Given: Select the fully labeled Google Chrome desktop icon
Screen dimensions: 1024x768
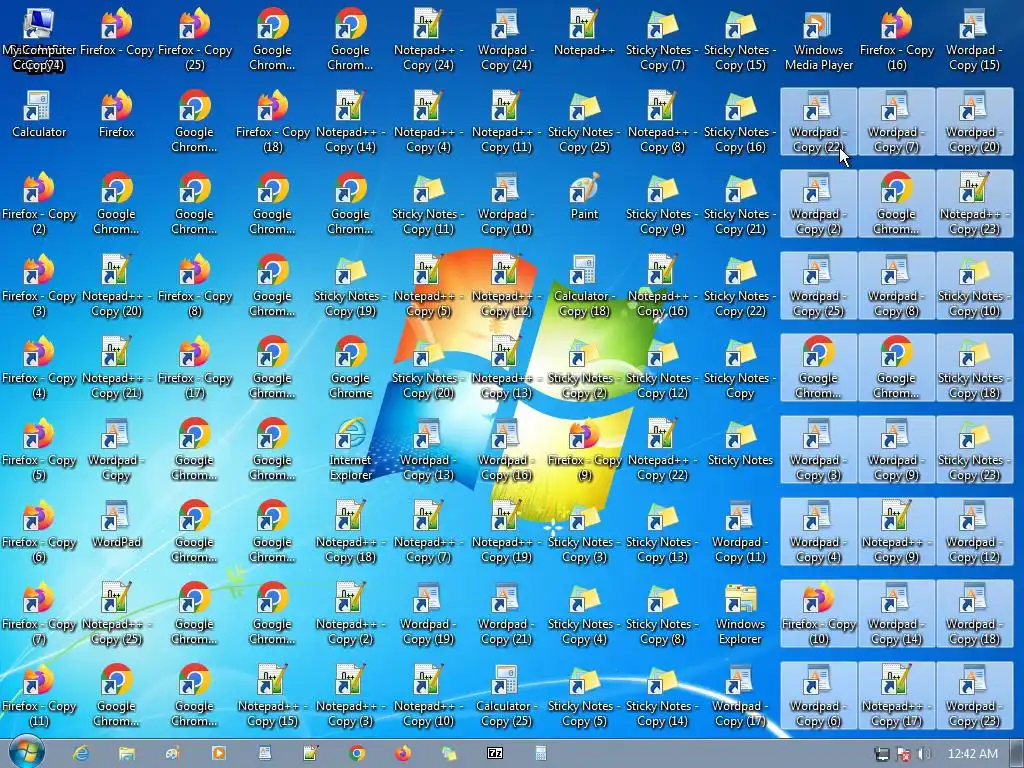Looking at the screenshot, I should pyautogui.click(x=351, y=368).
